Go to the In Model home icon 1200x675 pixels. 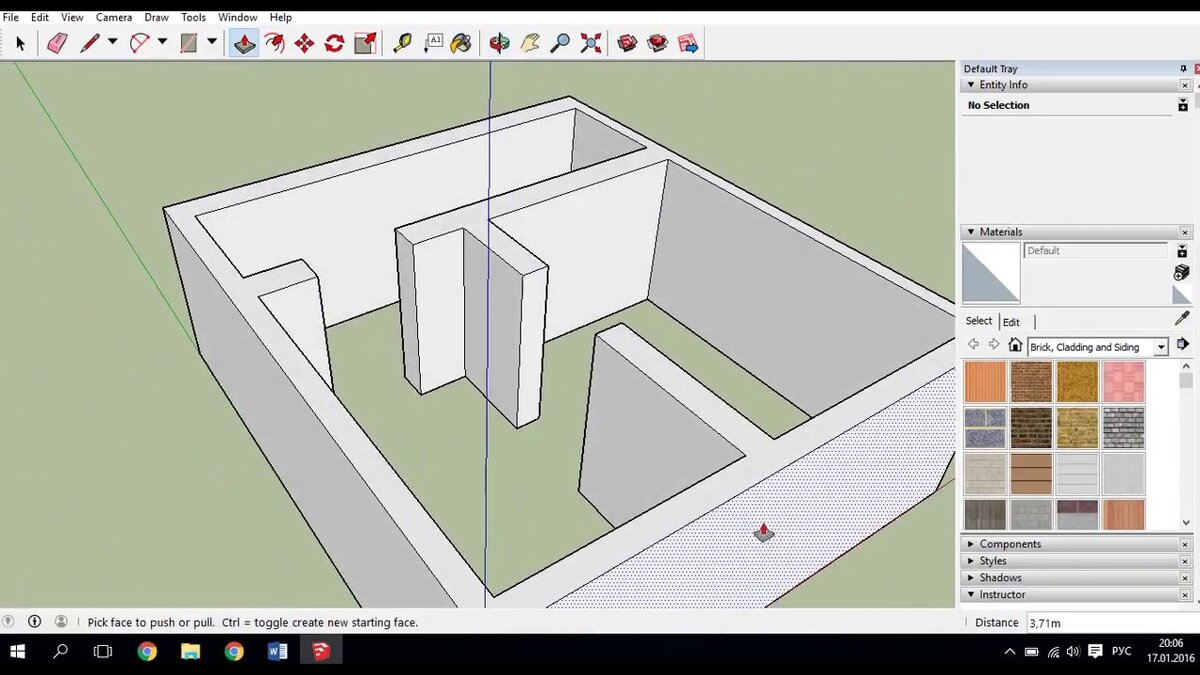(1015, 345)
